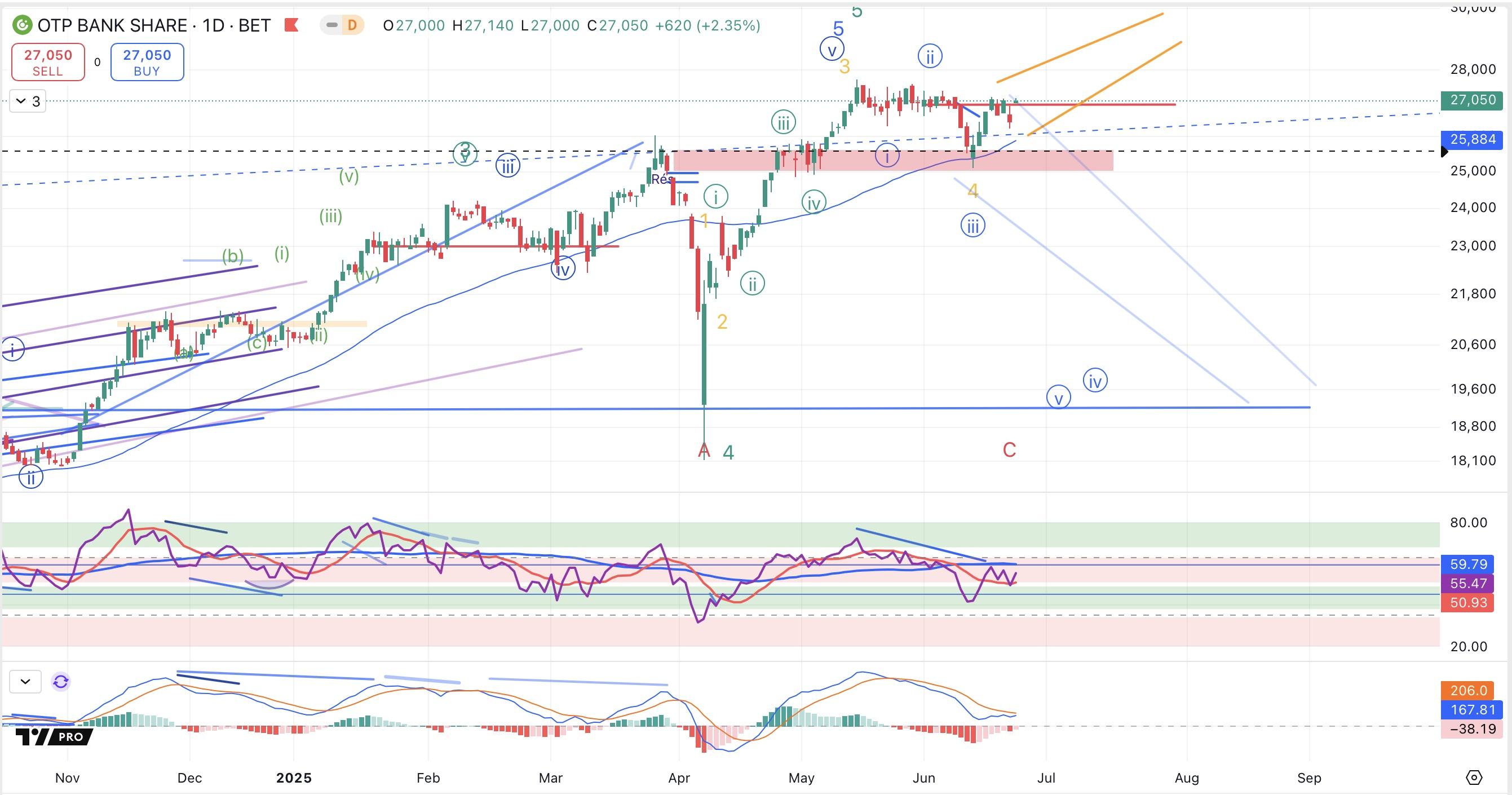The height and width of the screenshot is (795, 1512).
Task: Click the 18,100 price scale label
Action: coord(1473,460)
